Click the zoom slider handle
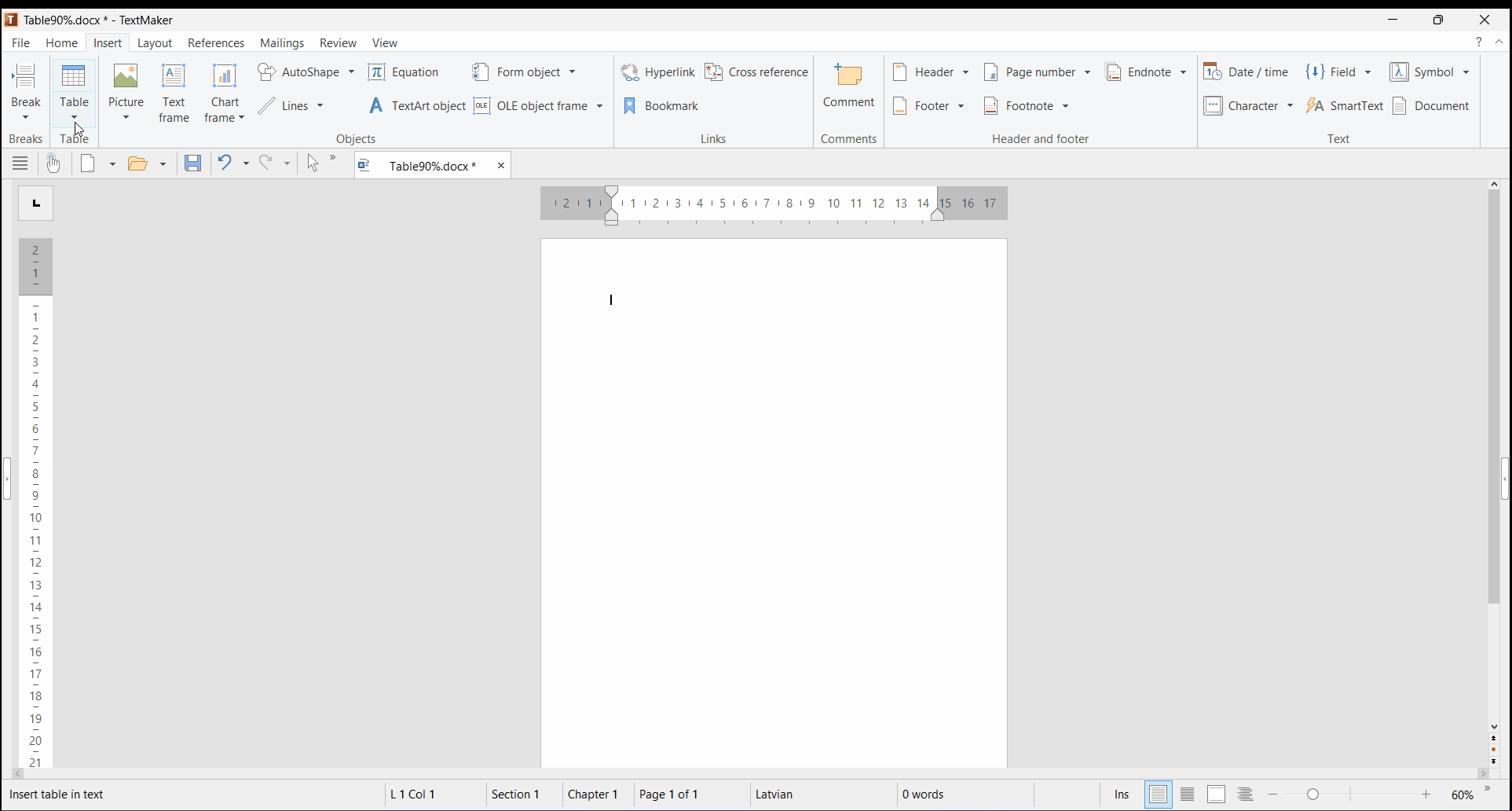Viewport: 1512px width, 811px height. point(1313,795)
